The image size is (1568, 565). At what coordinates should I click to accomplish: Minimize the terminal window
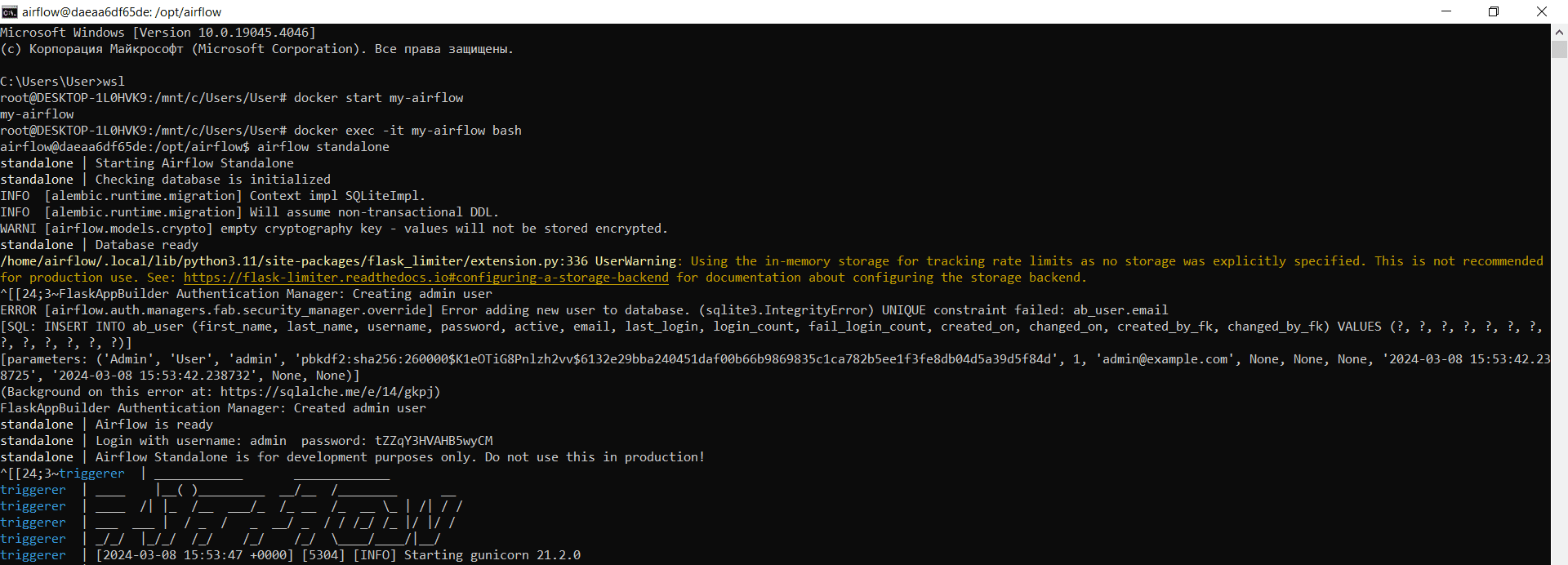point(1446,11)
